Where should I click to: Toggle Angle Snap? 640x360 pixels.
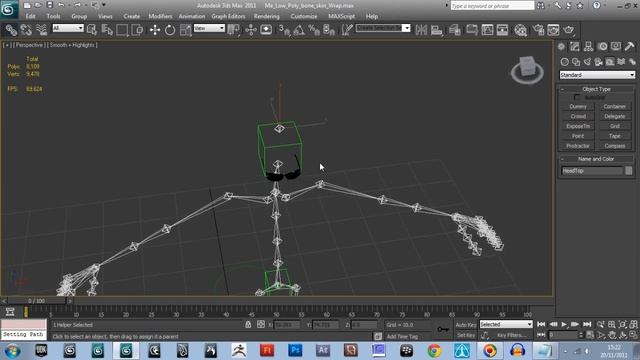[299, 30]
